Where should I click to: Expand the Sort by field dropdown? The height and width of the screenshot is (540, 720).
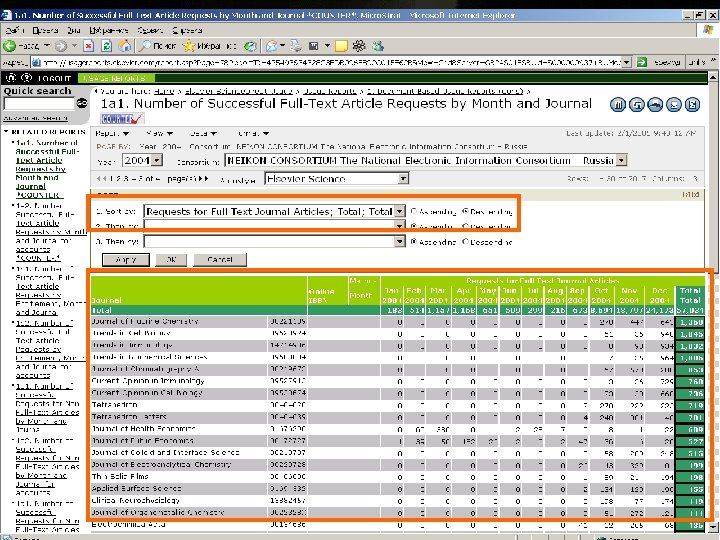point(399,212)
